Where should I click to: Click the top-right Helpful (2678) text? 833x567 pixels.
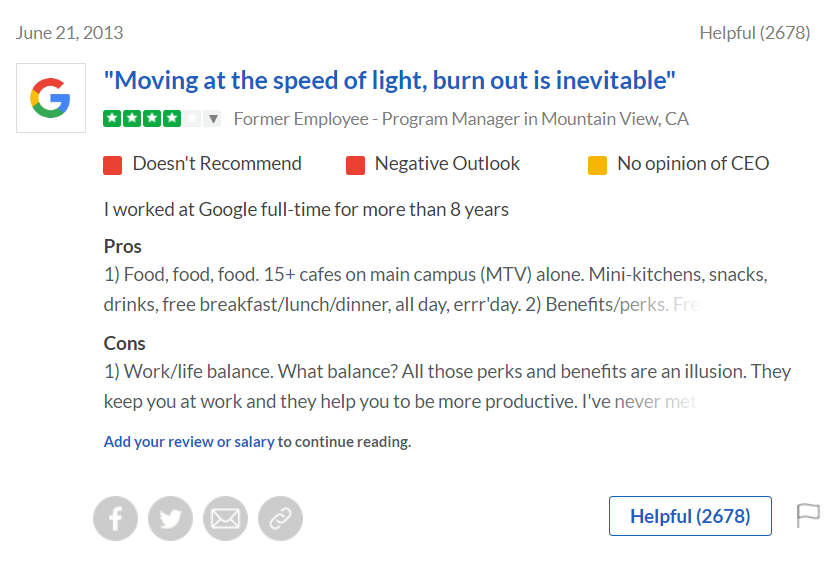(x=754, y=33)
